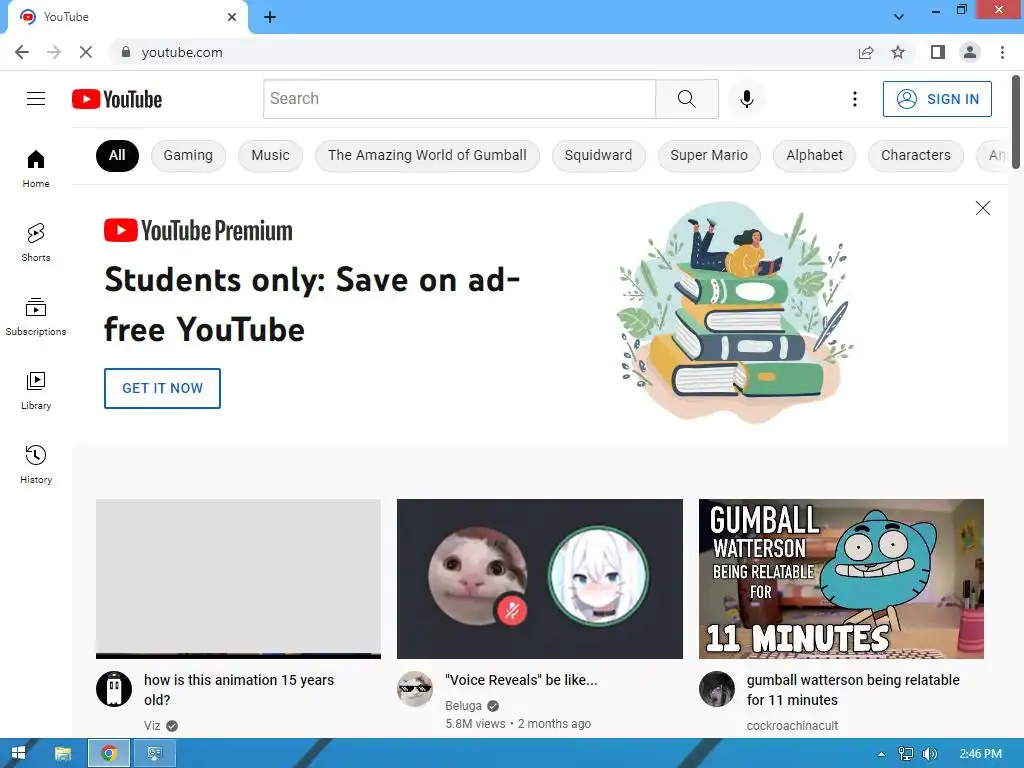Open Library in the sidebar
Screen dimensions: 1024x768
pos(36,391)
